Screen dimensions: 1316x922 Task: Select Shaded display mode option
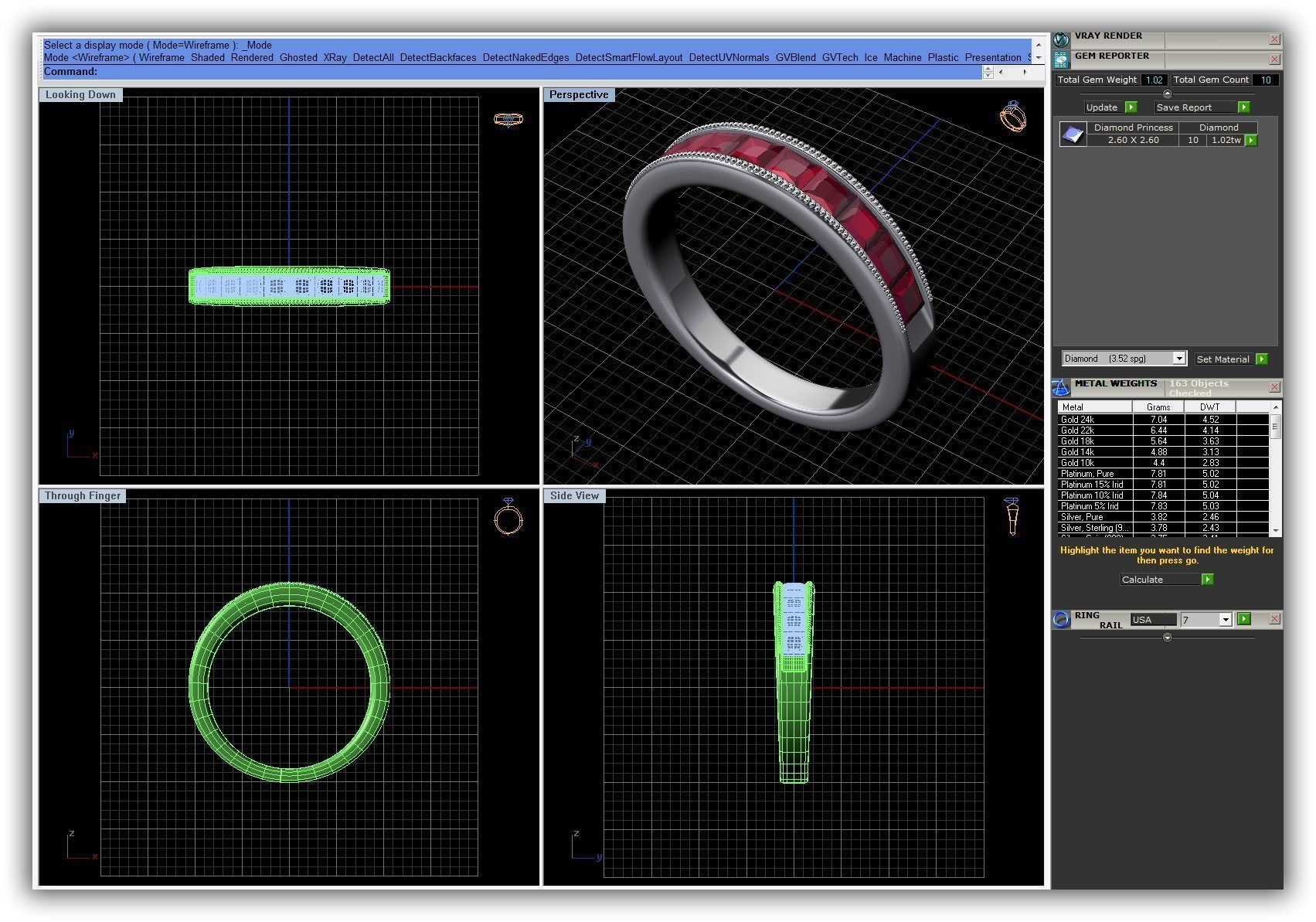tap(207, 58)
